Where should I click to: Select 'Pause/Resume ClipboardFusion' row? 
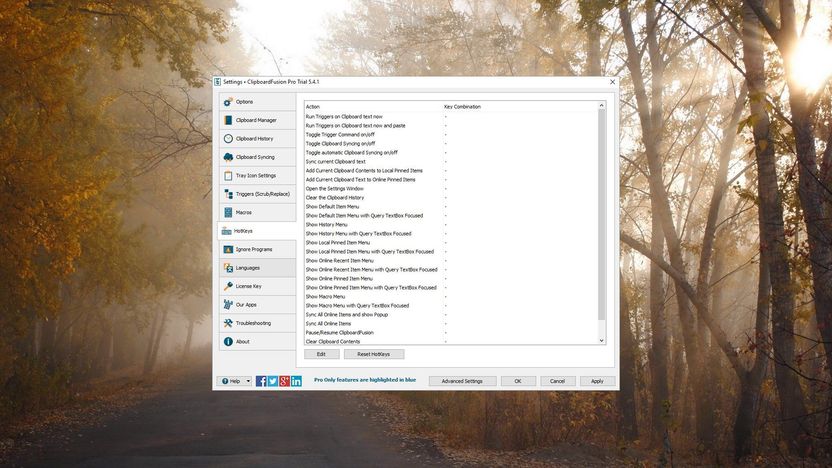(451, 333)
